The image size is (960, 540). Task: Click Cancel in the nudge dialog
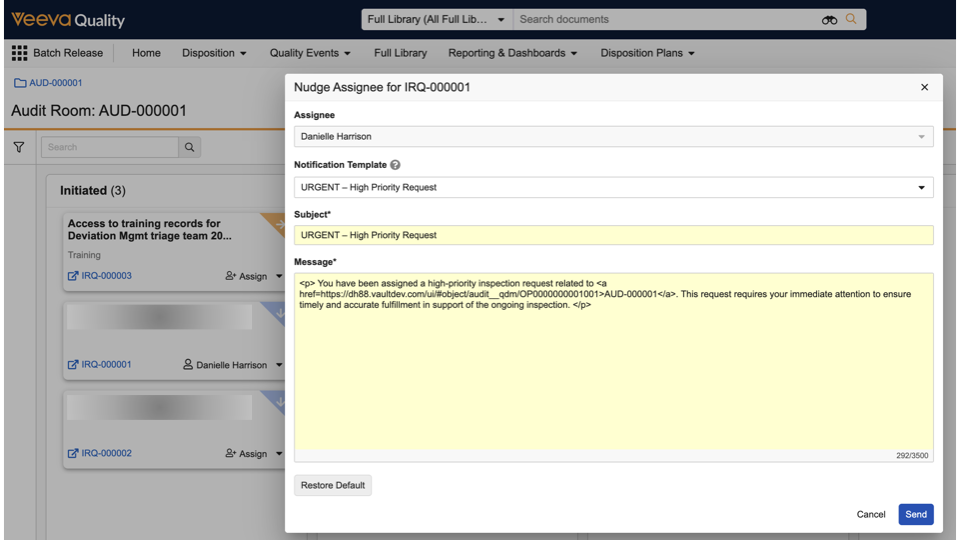pyautogui.click(x=871, y=514)
